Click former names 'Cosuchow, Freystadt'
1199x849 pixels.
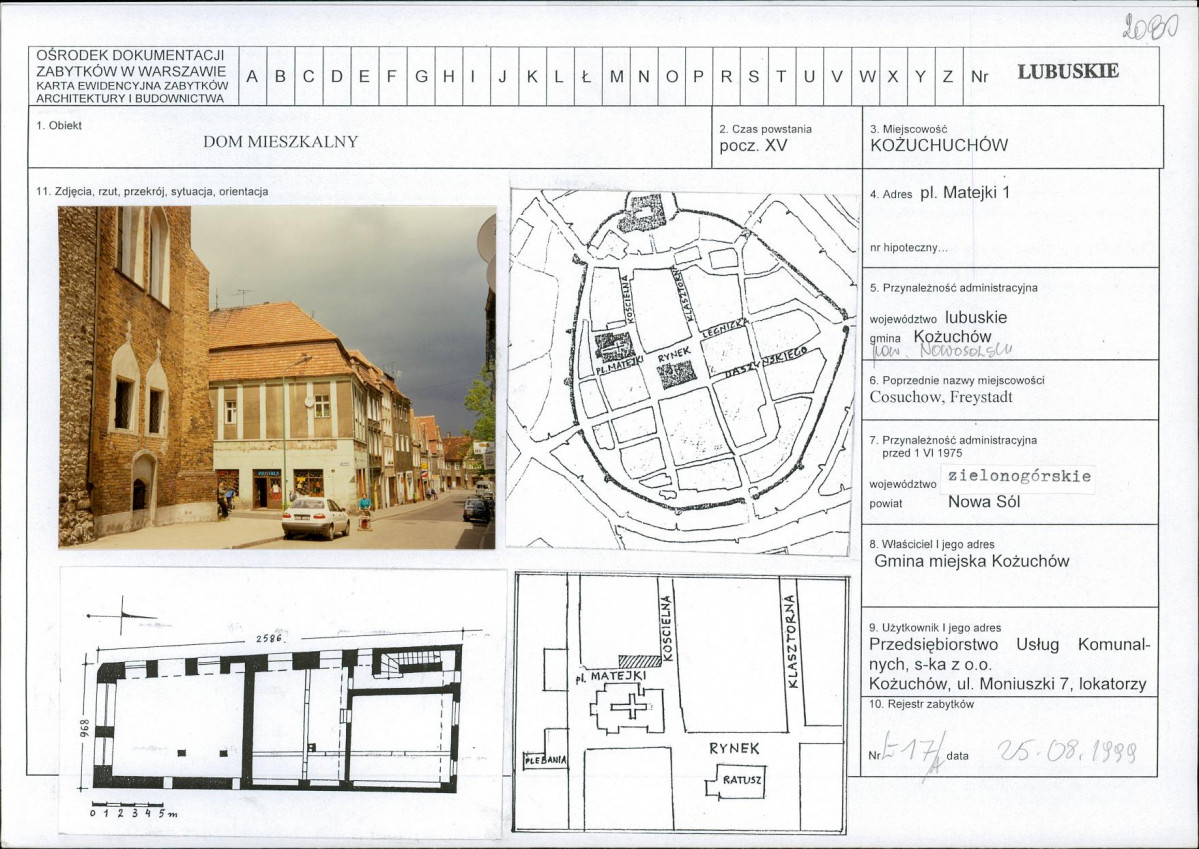[x=941, y=397]
